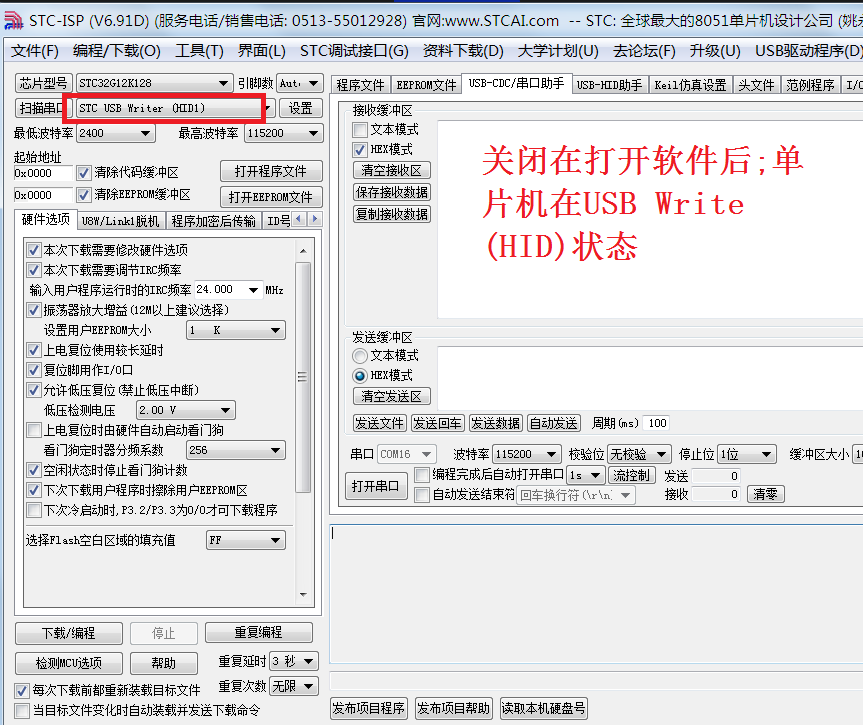
Task: Open the 资料下载(D) menu
Action: coord(463,51)
